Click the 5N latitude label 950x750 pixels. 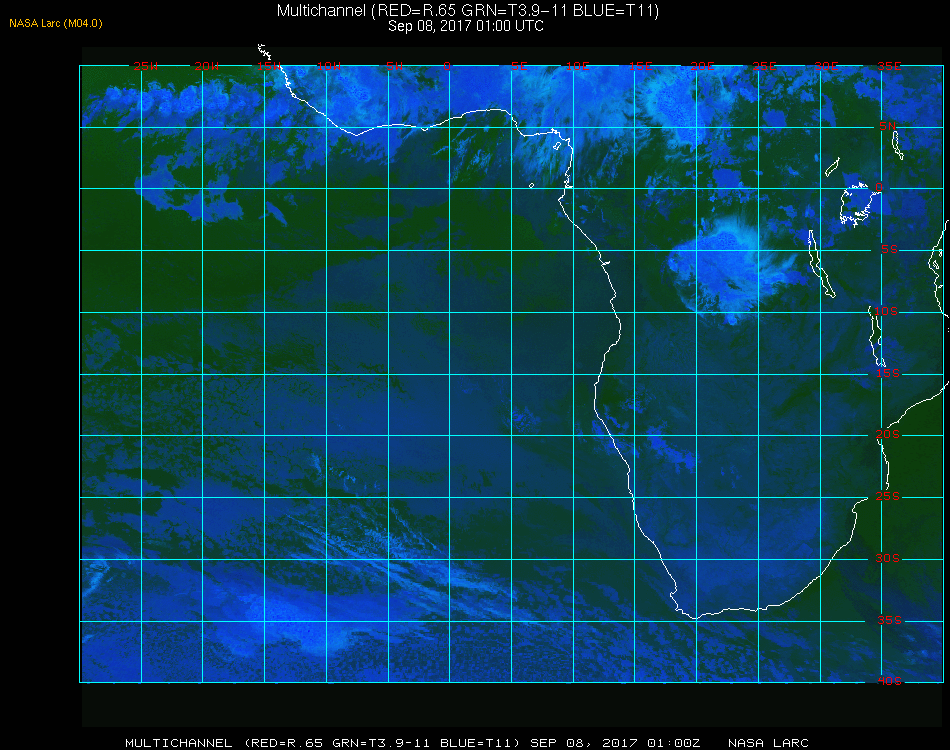click(x=888, y=126)
